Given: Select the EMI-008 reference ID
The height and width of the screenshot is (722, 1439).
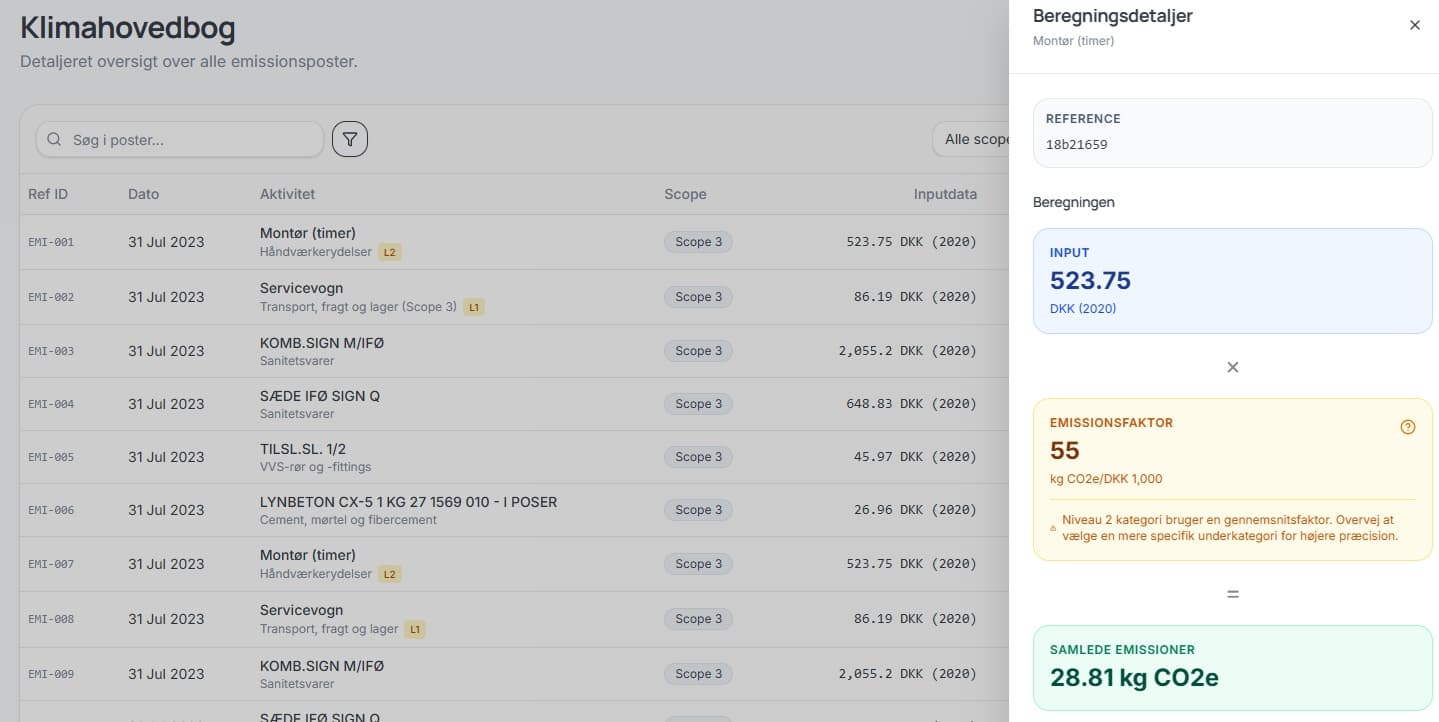Looking at the screenshot, I should tap(51, 619).
